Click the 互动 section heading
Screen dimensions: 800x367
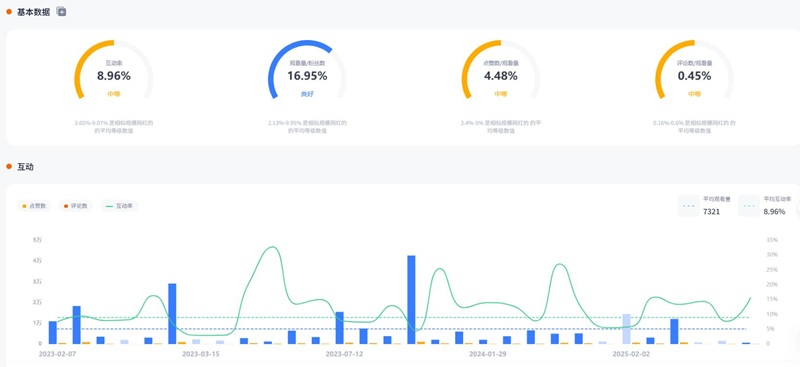point(26,167)
